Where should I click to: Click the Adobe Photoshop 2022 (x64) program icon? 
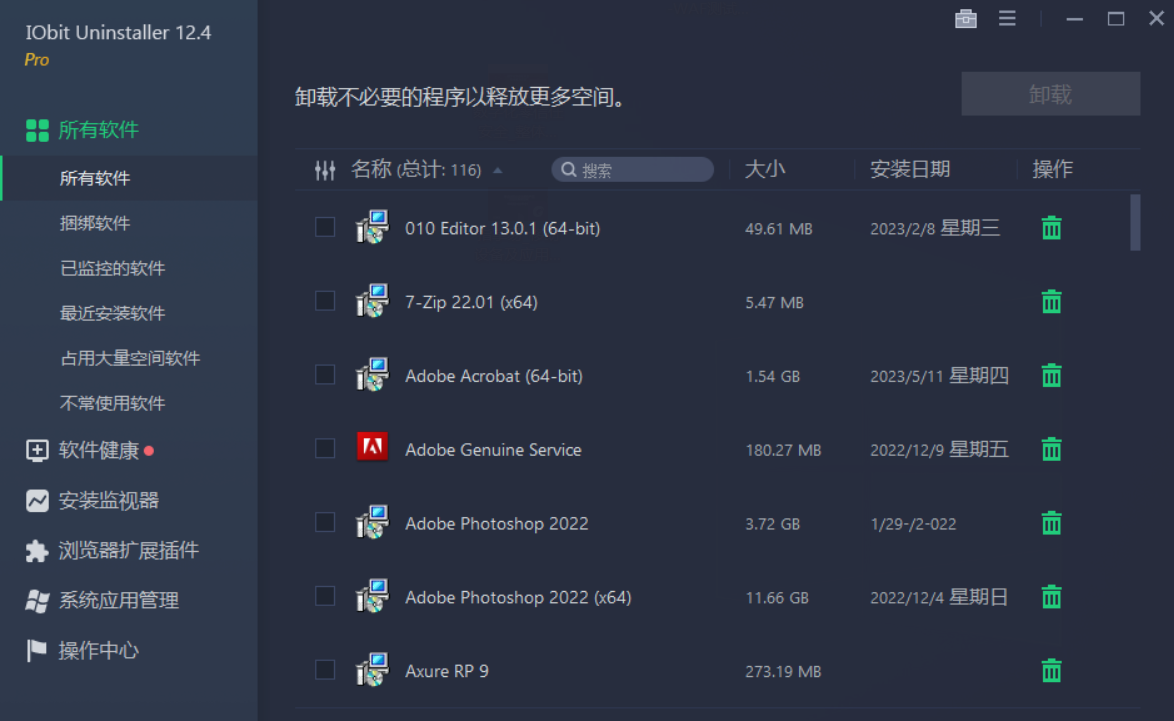(x=372, y=596)
